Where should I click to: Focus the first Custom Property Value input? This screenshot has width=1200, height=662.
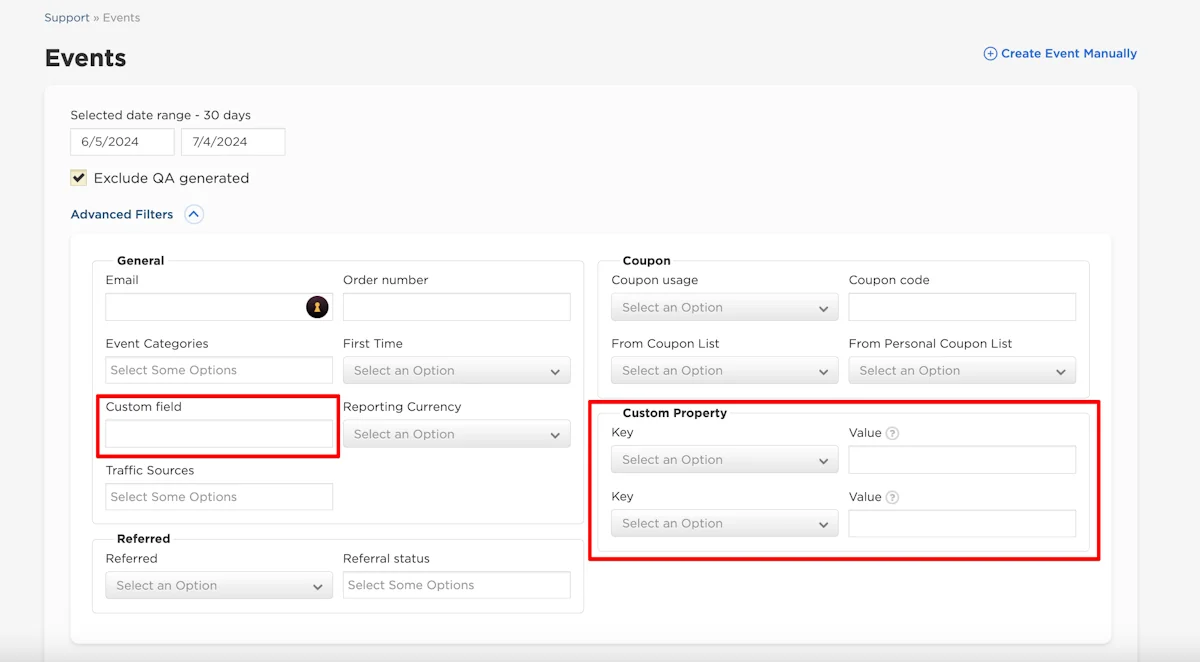pyautogui.click(x=962, y=460)
